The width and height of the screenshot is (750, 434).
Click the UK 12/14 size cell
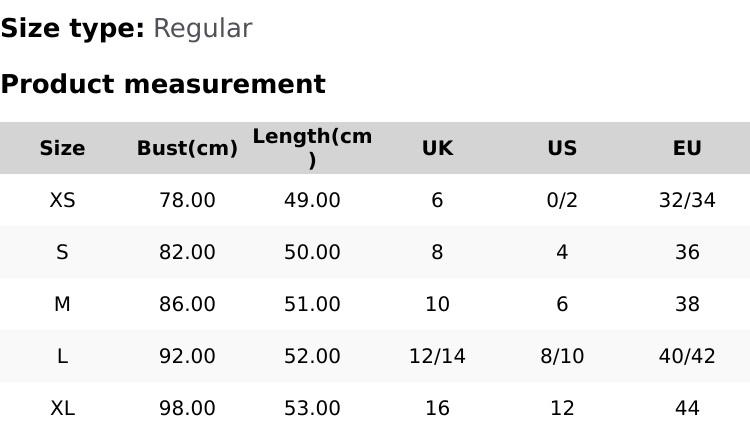437,356
